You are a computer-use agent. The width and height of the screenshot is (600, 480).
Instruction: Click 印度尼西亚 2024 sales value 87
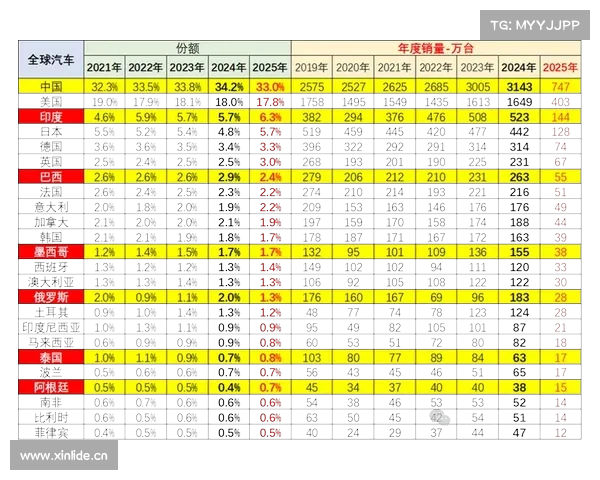click(x=519, y=327)
